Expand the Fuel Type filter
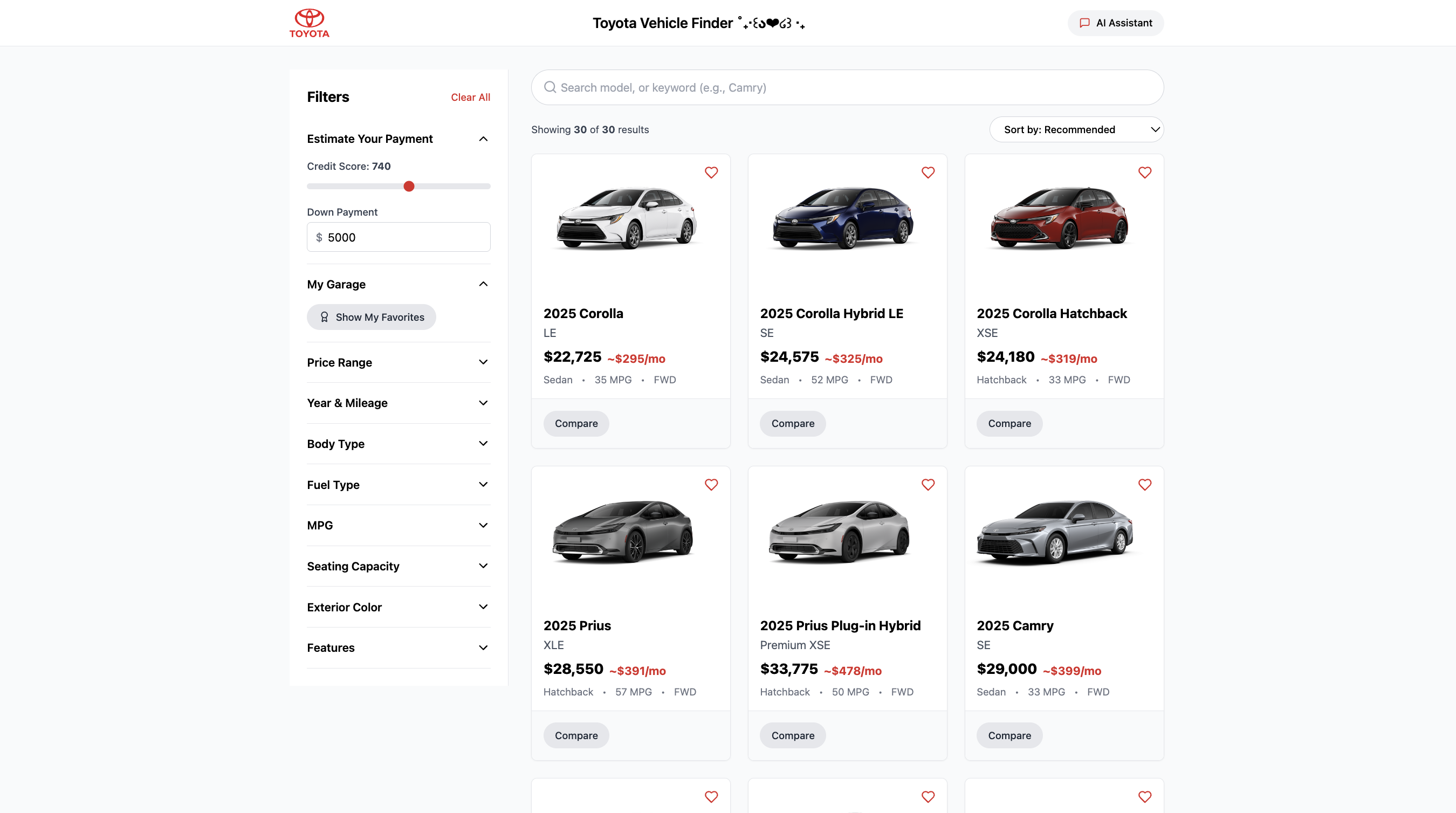This screenshot has height=813, width=1456. [398, 485]
